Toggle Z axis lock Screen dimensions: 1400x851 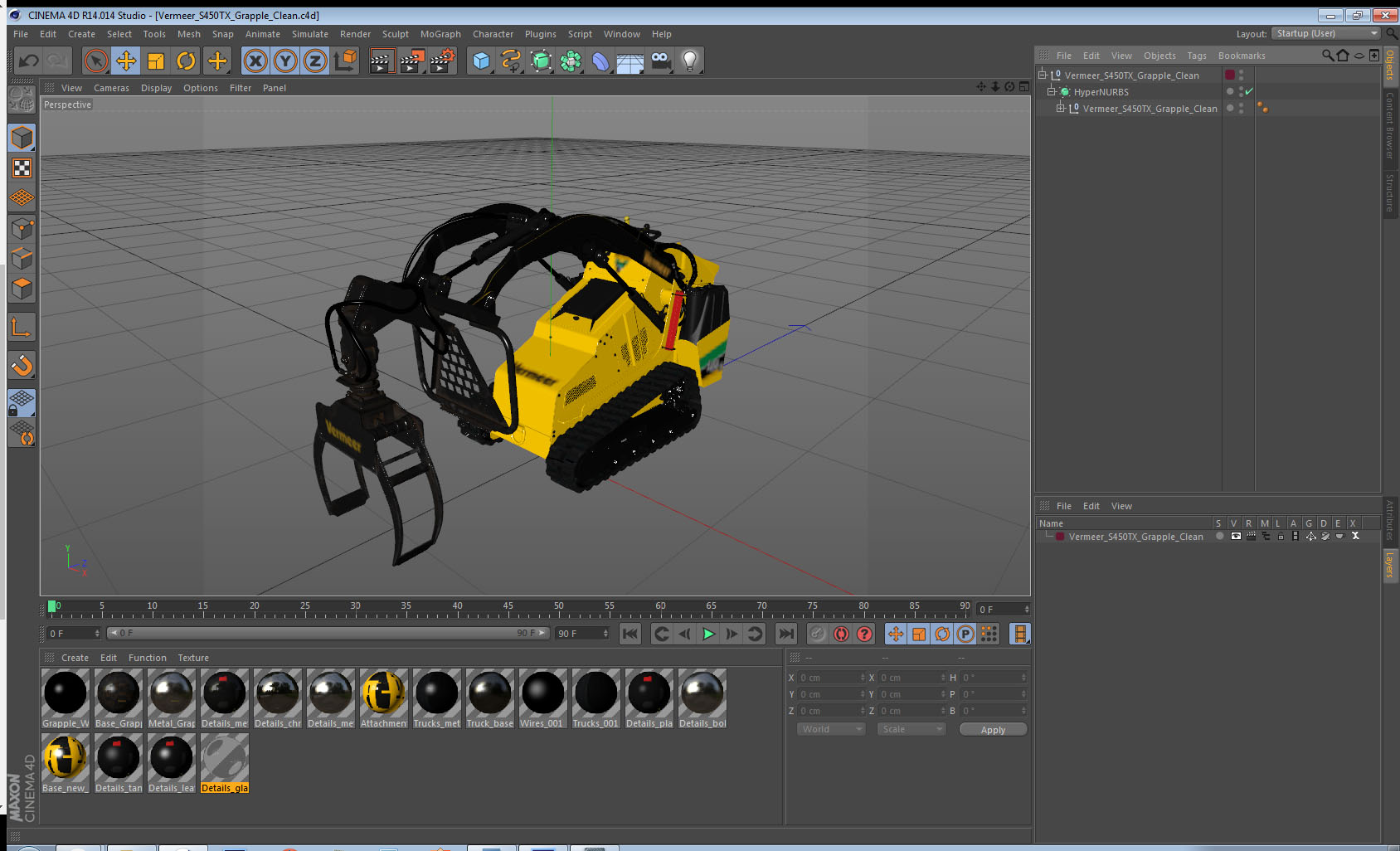[315, 61]
